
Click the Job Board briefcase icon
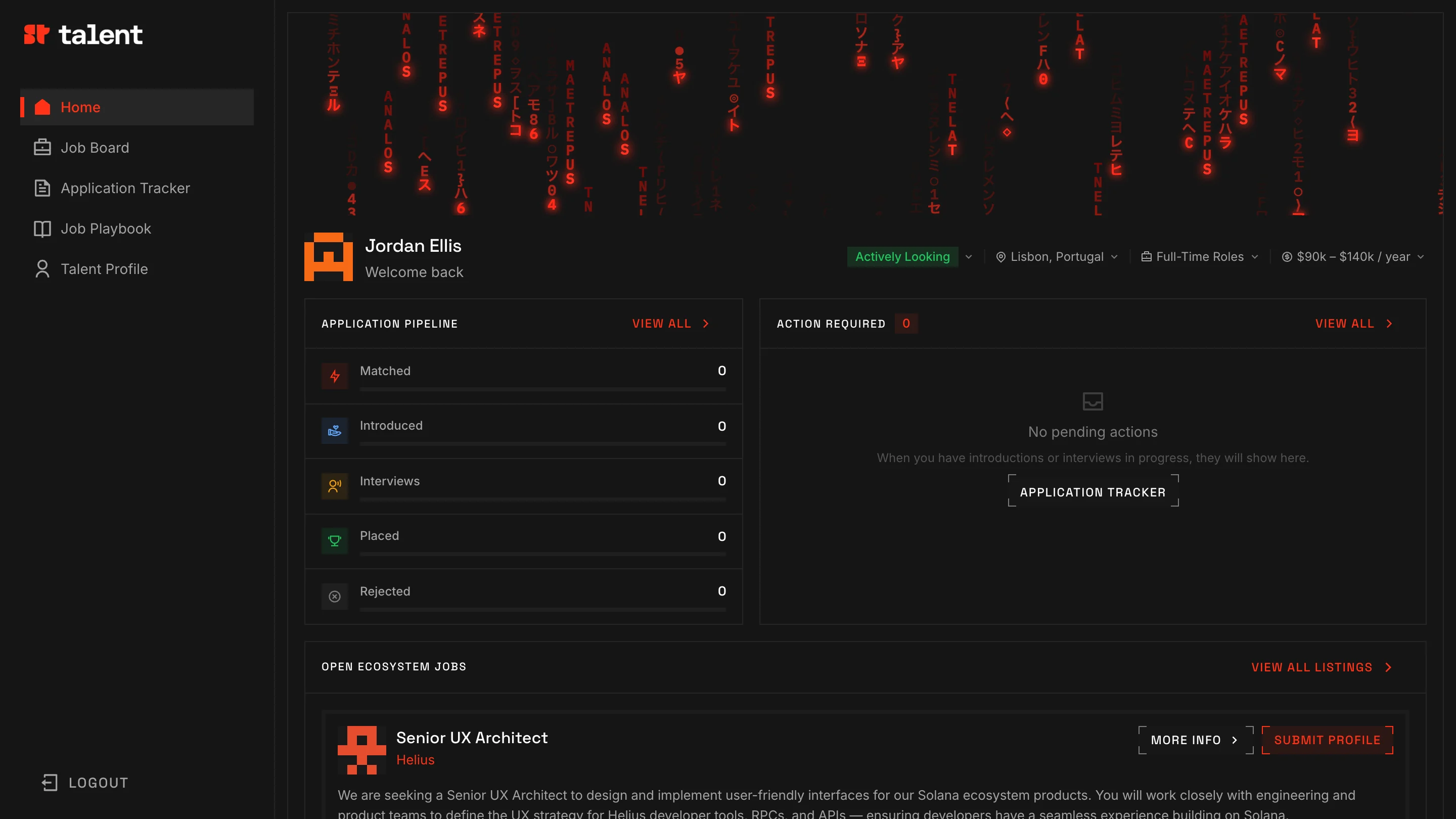pyautogui.click(x=42, y=148)
